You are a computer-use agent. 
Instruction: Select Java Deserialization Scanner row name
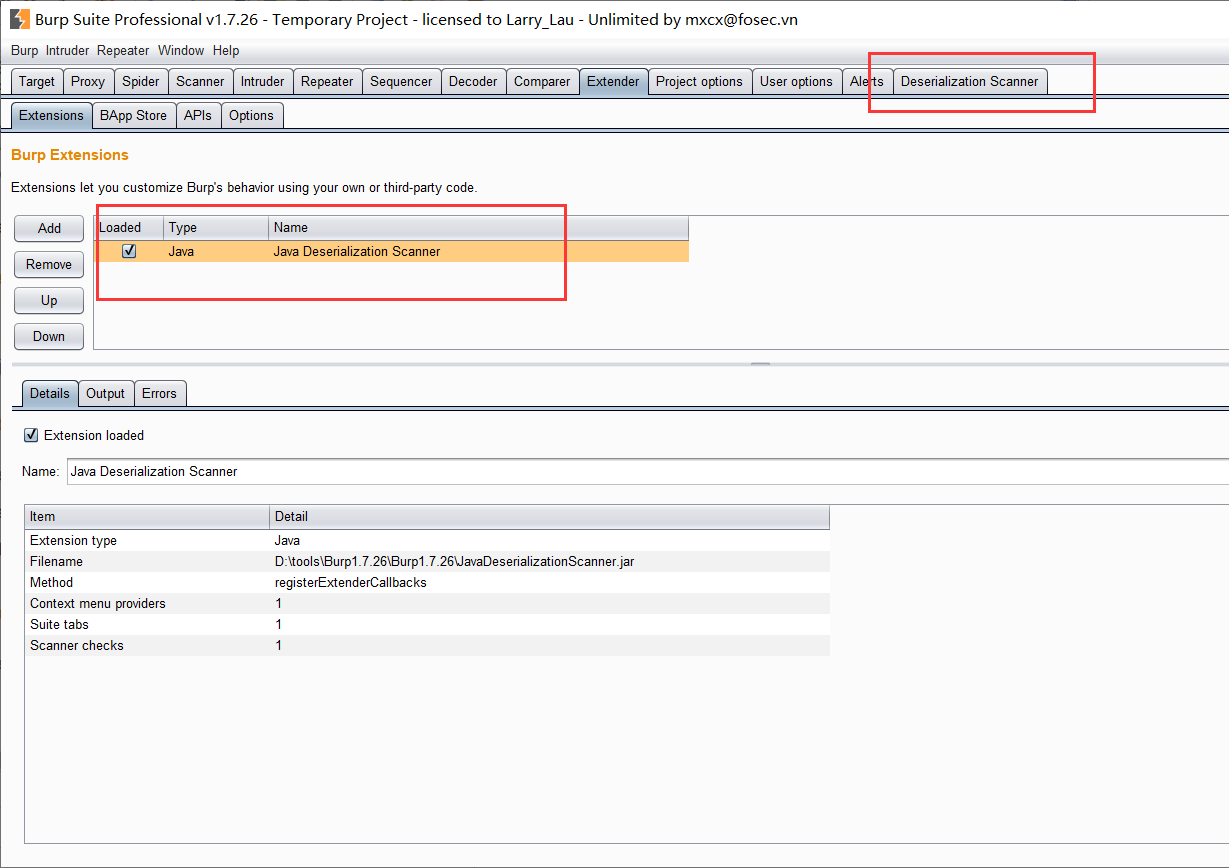[x=357, y=251]
